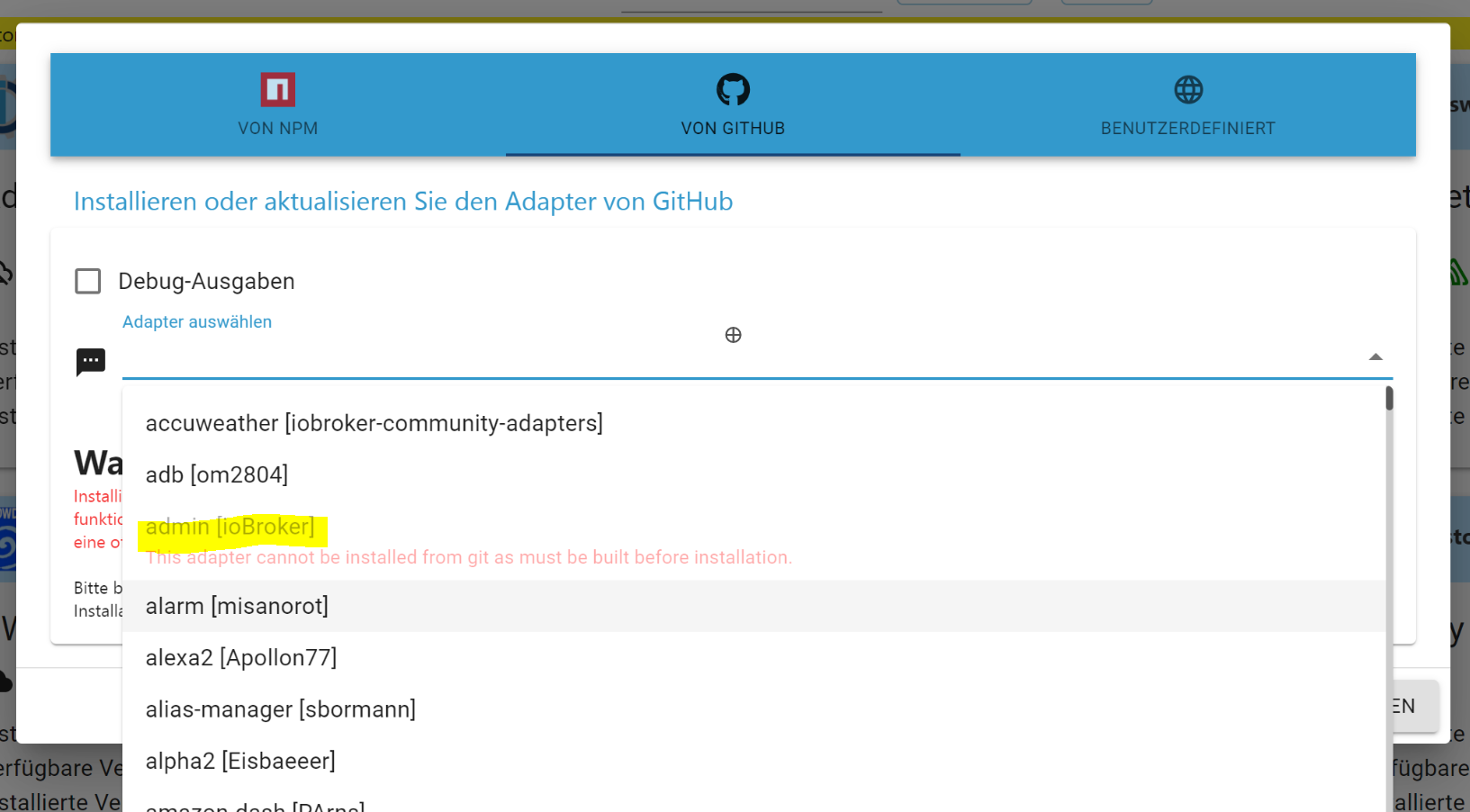Screen dimensions: 1470x812
Task: Click the circled plus icon above adapter field
Action: pos(733,334)
